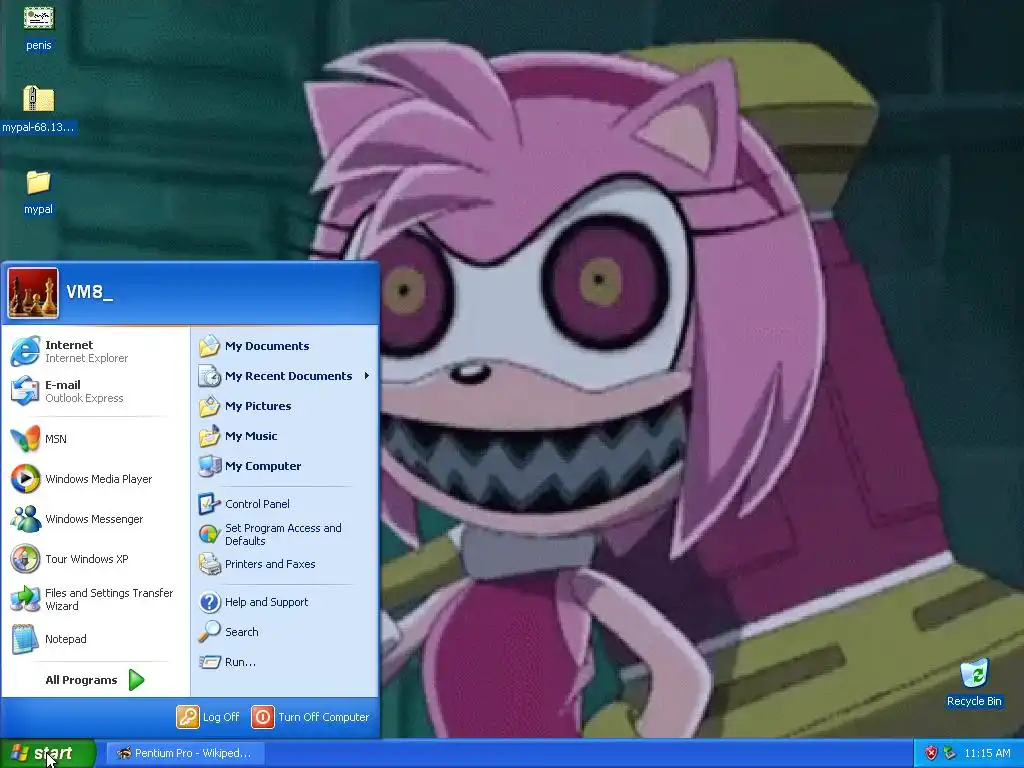Click the red security shield tray icon
The height and width of the screenshot is (768, 1024).
pyautogui.click(x=931, y=753)
